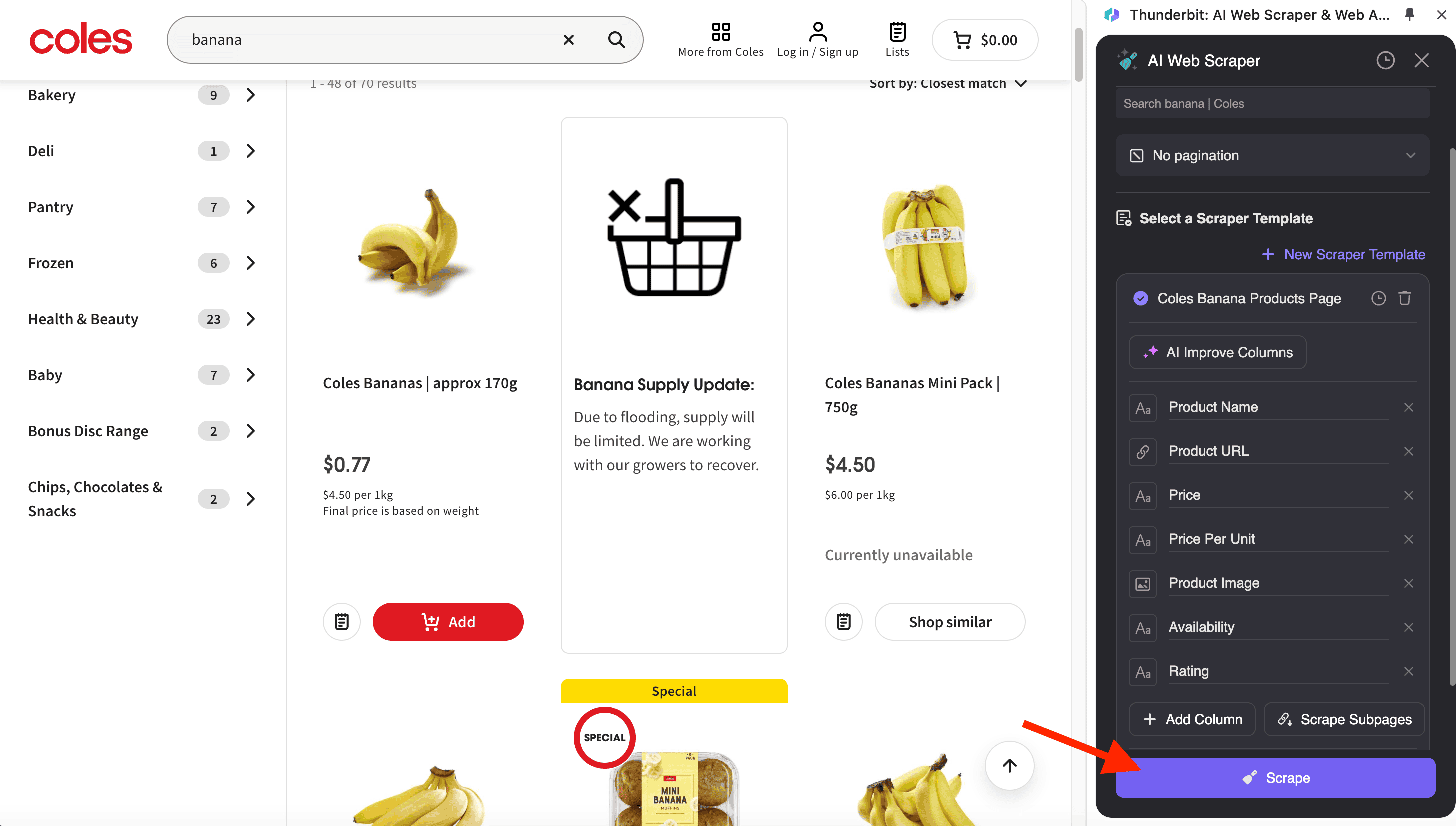Screen dimensions: 1456x826
Task: Add Coles Bananas Mini Pack to list
Action: click(843, 622)
